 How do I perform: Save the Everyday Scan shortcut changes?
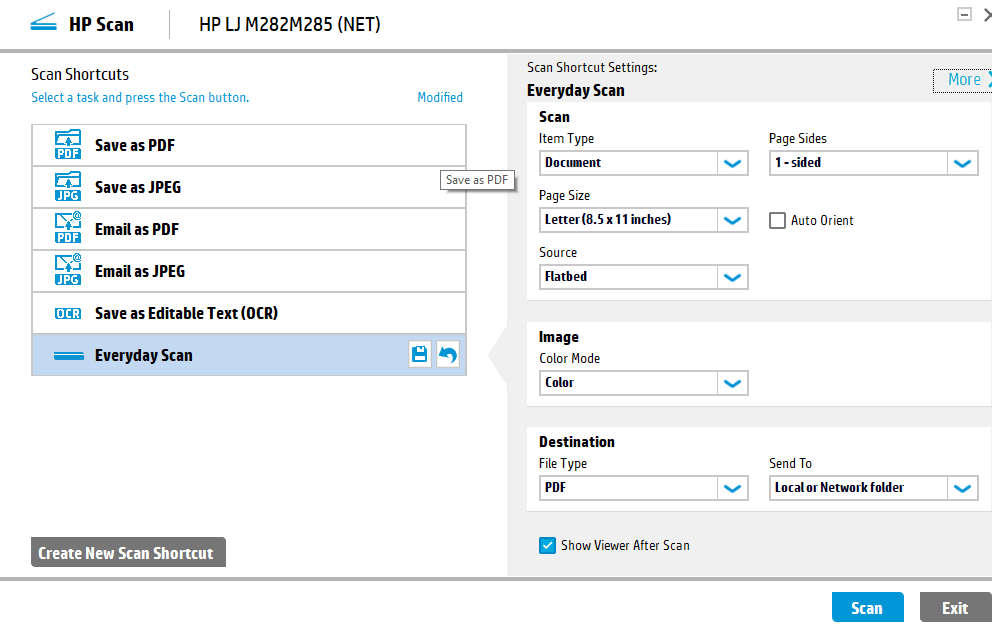tap(419, 354)
